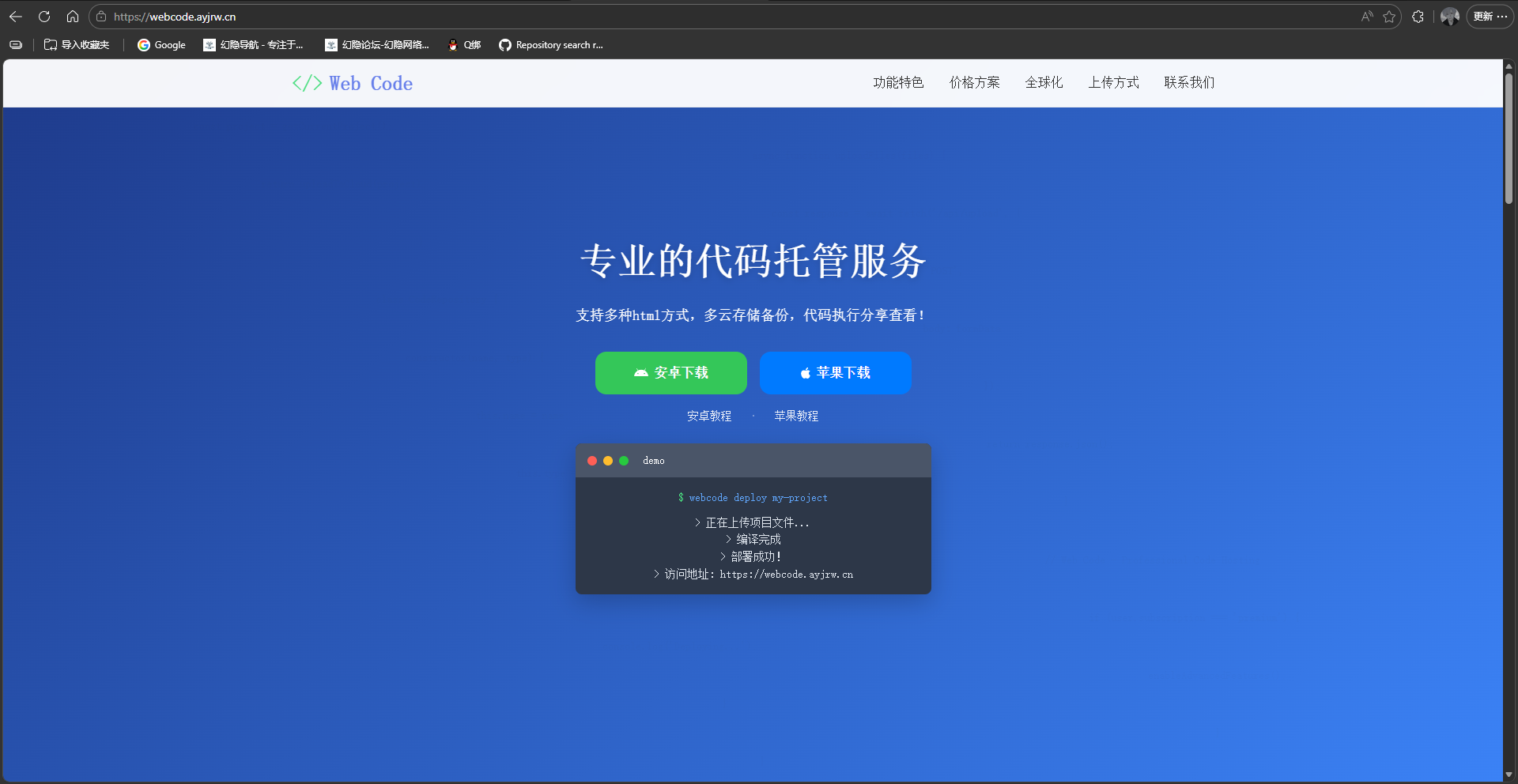1518x784 pixels.
Task: View site information via the address bar lock
Action: coord(102,16)
